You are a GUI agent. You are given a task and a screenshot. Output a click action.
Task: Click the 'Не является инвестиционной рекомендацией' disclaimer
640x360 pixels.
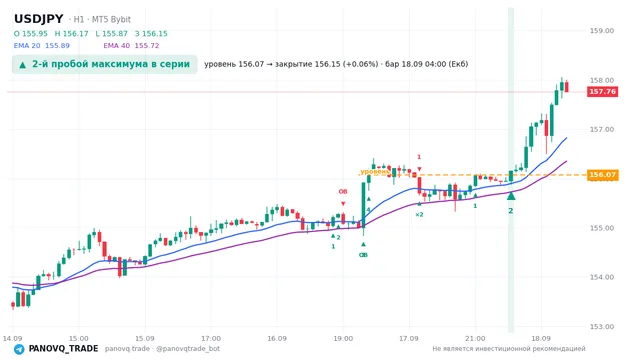click(x=509, y=349)
